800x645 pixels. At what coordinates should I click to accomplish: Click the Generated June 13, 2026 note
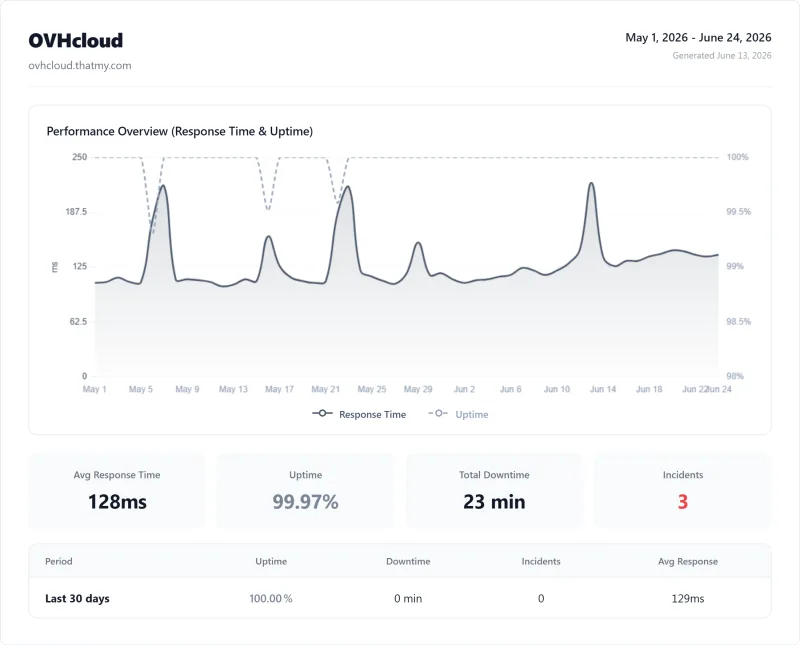point(721,56)
